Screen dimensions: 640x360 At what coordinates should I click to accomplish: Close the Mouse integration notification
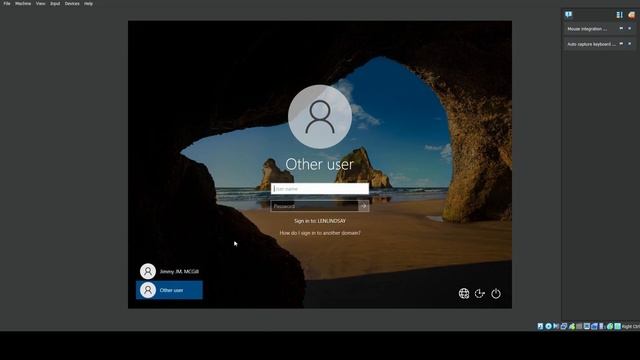(x=629, y=29)
